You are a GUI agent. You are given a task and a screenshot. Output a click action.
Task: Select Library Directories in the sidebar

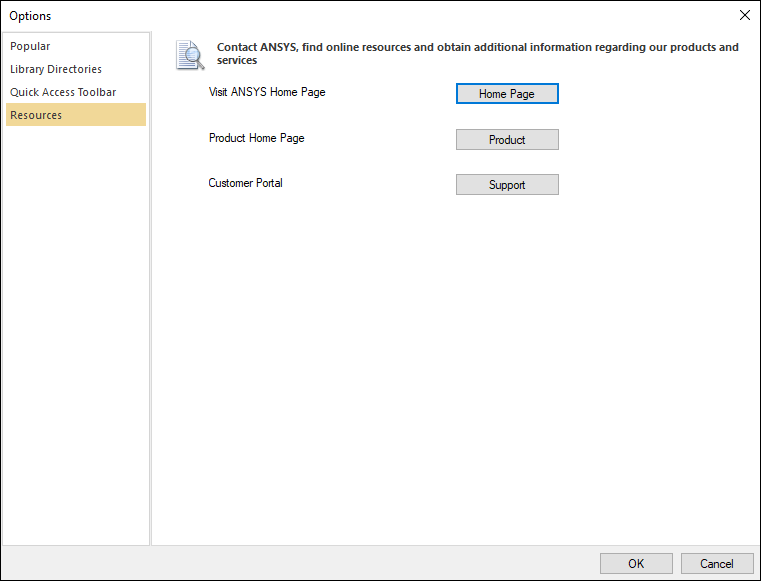[76, 69]
